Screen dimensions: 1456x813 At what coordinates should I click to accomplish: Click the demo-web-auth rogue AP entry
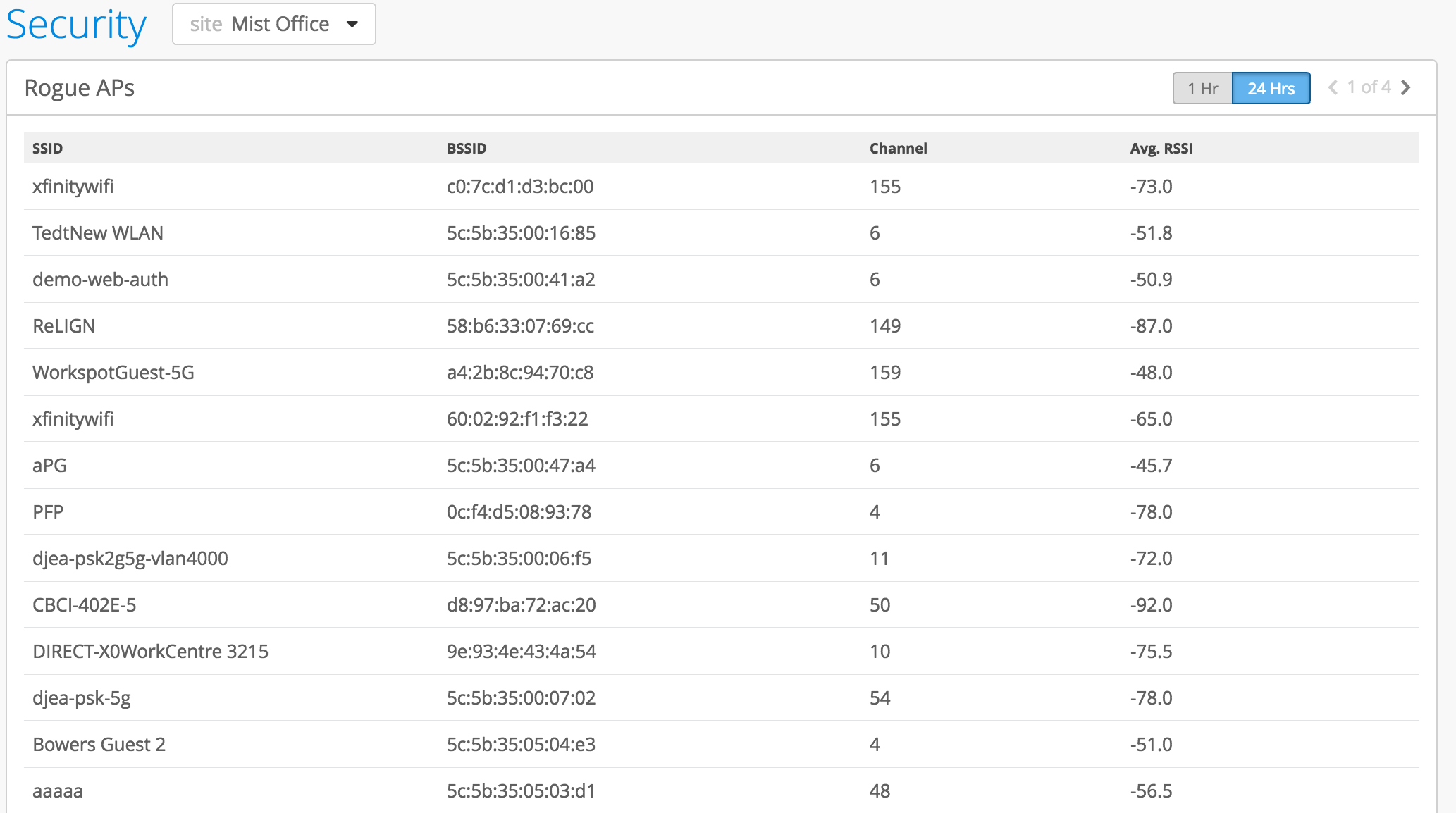pos(100,279)
